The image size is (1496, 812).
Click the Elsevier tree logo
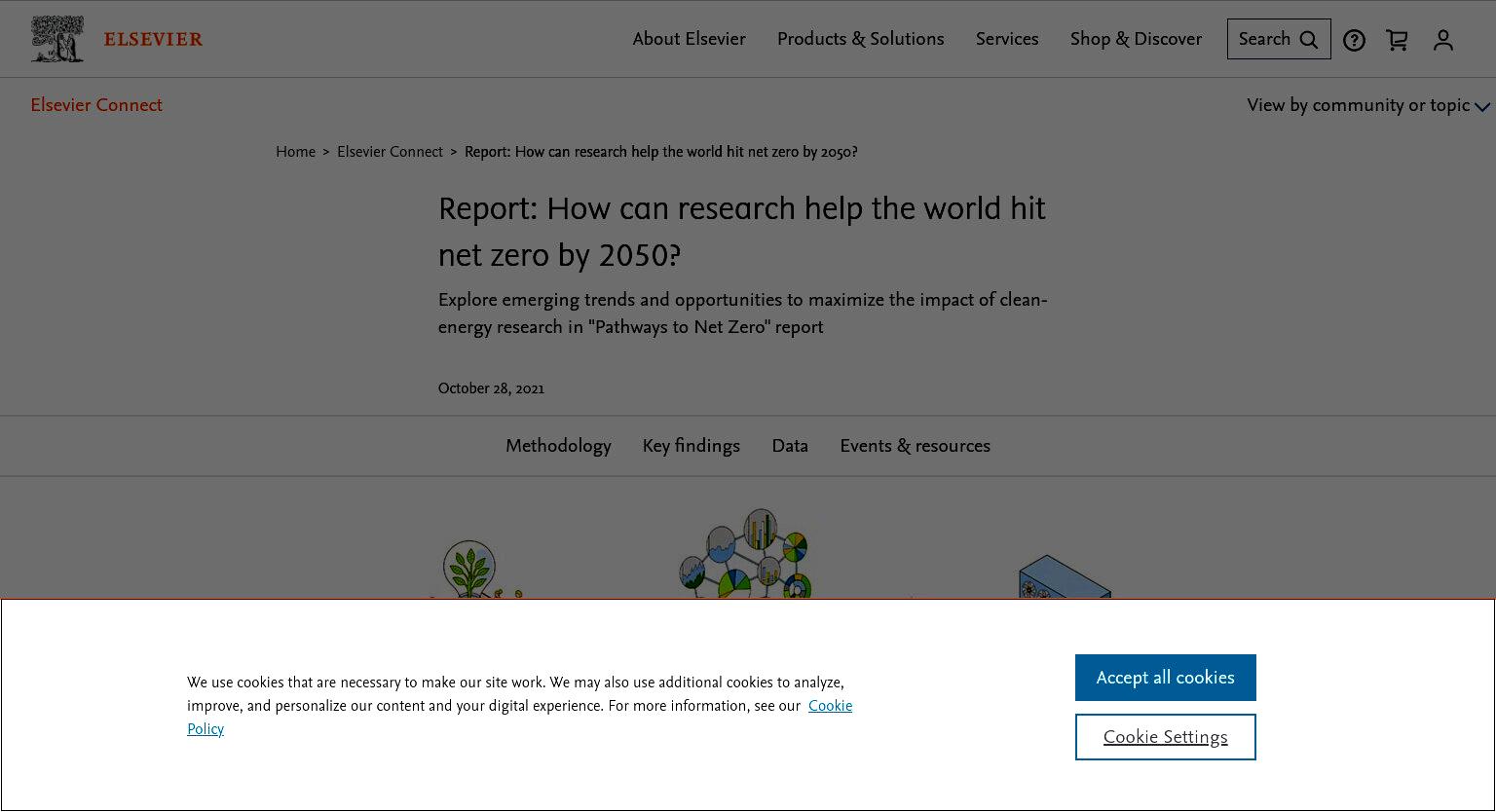click(x=56, y=39)
